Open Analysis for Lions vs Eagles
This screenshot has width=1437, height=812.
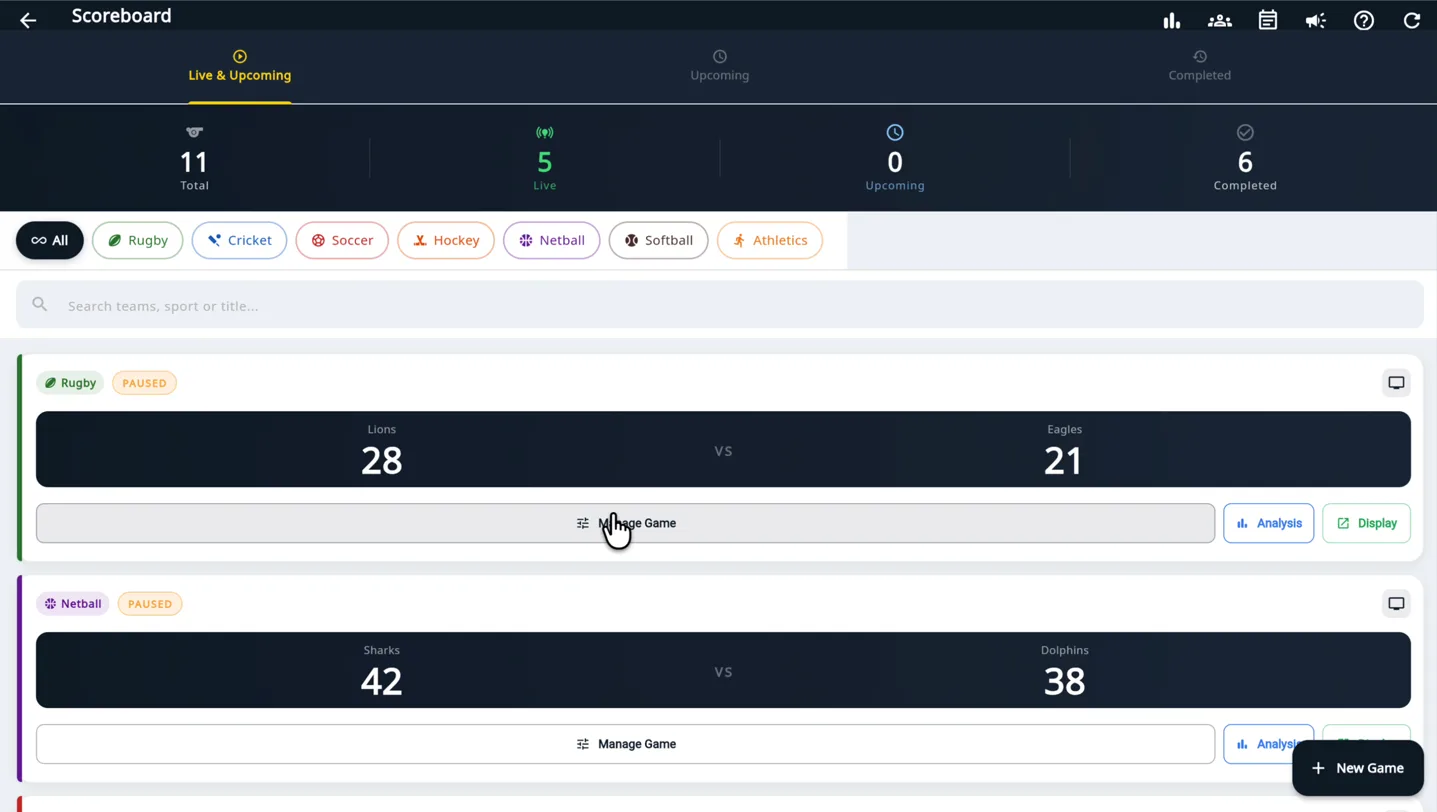tap(1269, 523)
